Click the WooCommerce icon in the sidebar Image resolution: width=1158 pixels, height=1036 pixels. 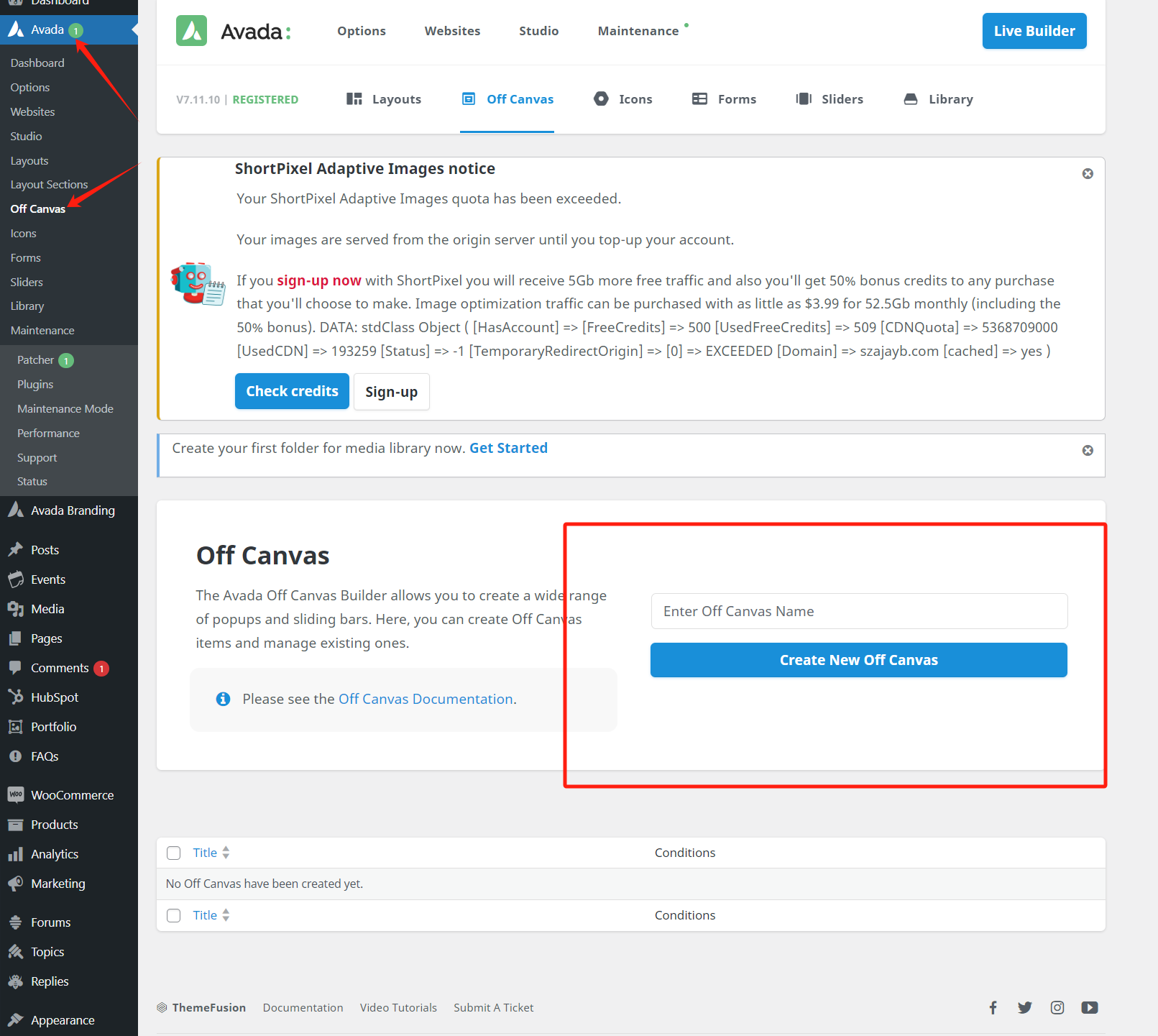16,794
